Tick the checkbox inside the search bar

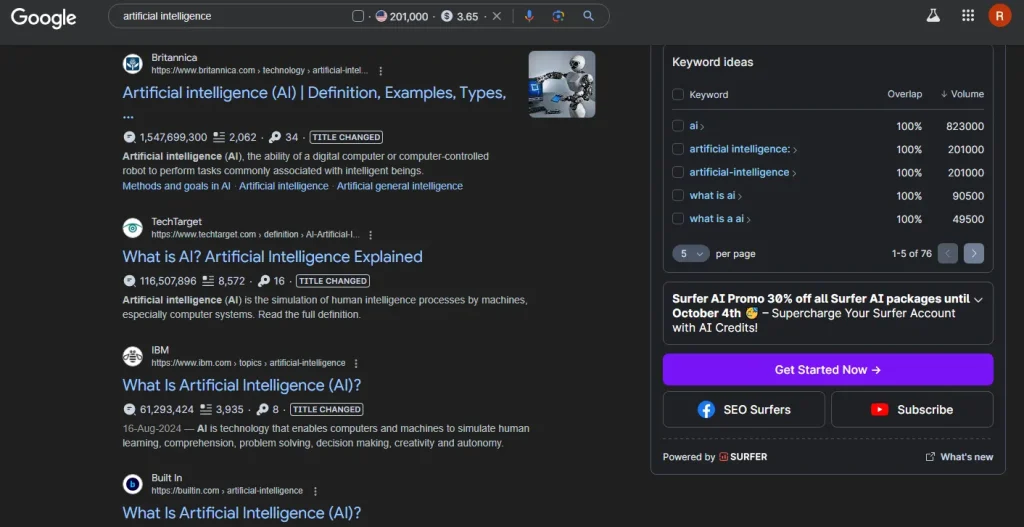click(358, 16)
